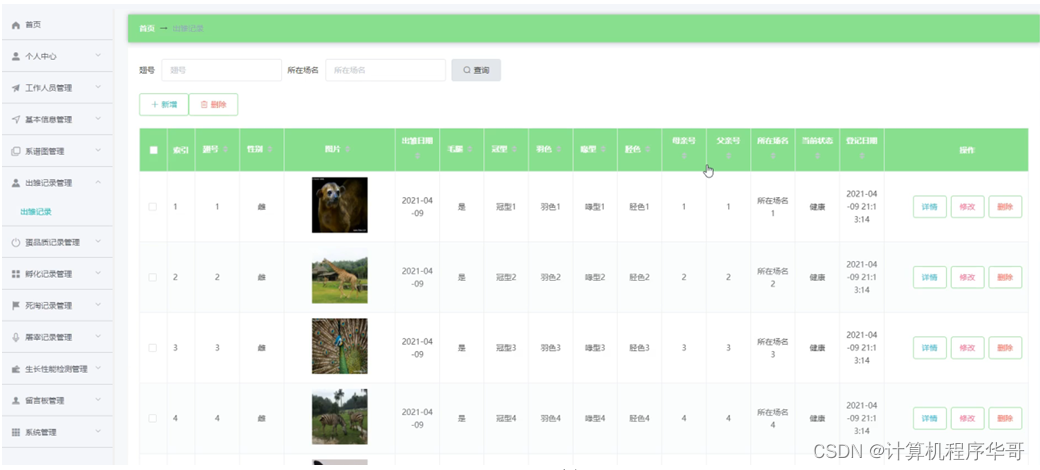
Task: Sort by 登记日期 using header arrows
Action: 862,156
